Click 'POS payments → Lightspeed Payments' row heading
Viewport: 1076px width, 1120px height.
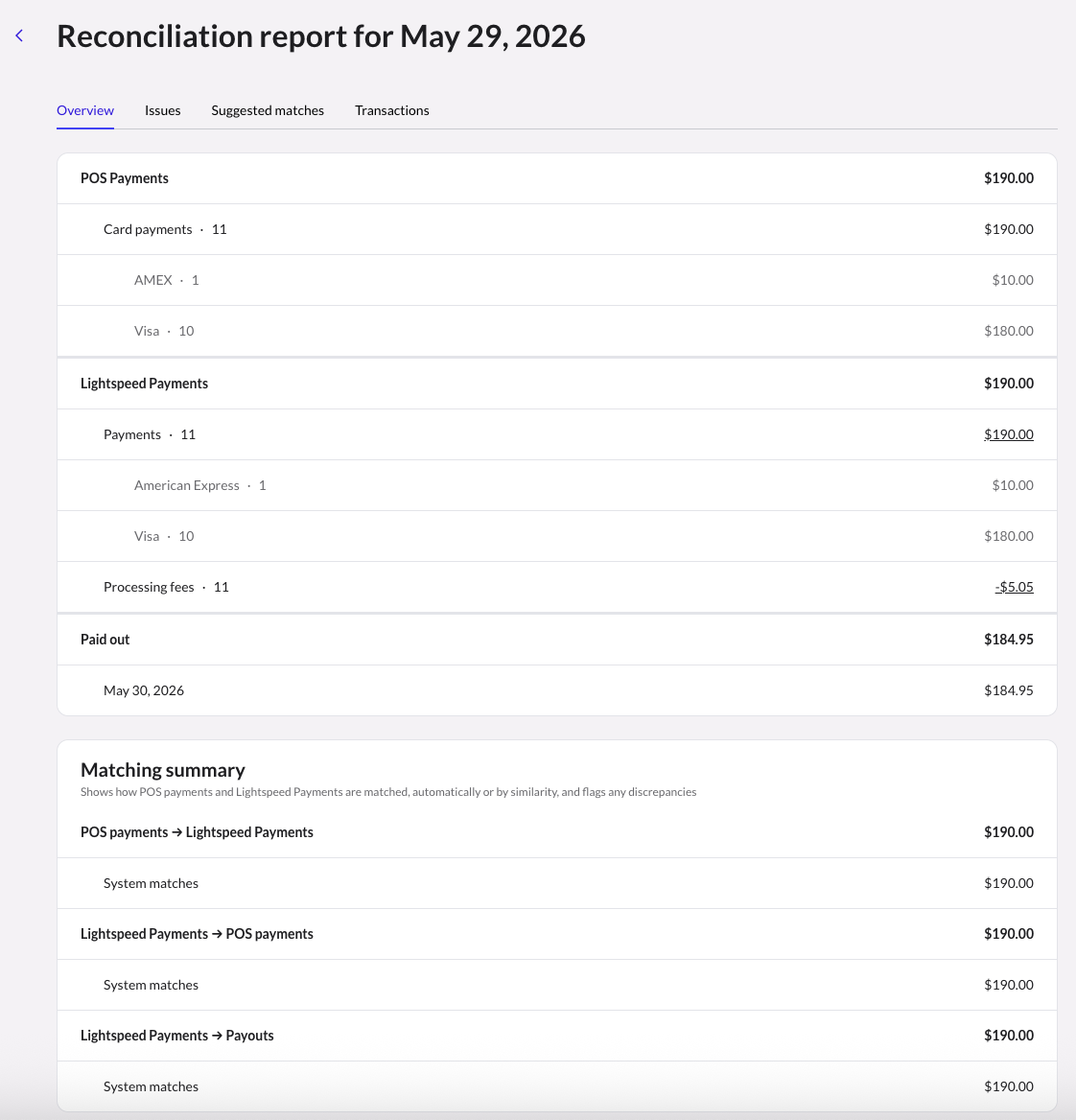pos(197,832)
